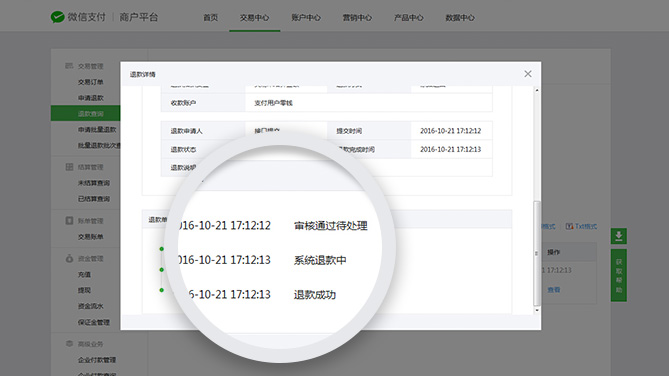The height and width of the screenshot is (376, 669).
Task: Switch to the 交易中心 tab
Action: click(254, 17)
